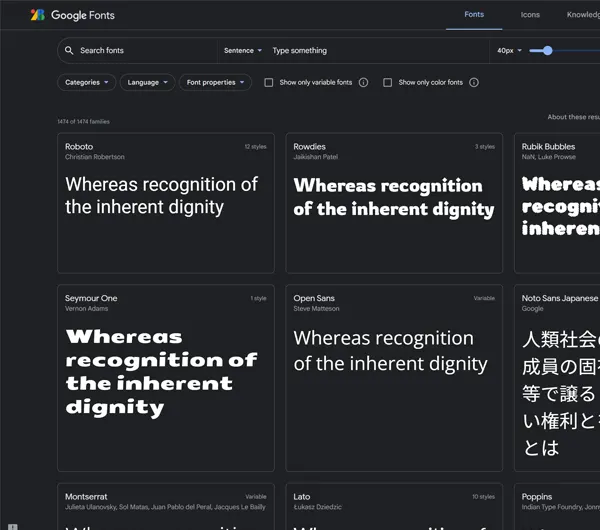Click 'Variable' label on Montserrat card
The image size is (600, 530).
pyautogui.click(x=256, y=497)
